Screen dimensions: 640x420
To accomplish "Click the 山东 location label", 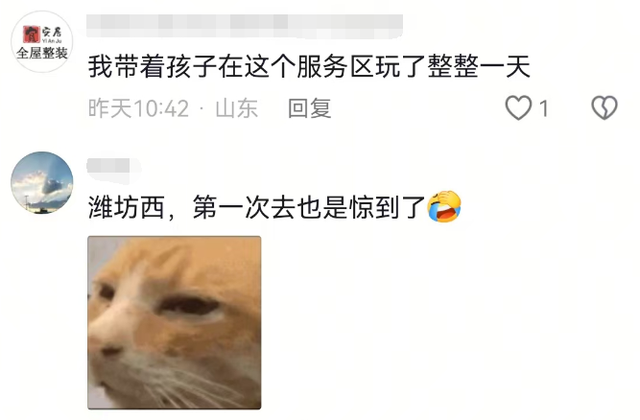I will point(237,109).
